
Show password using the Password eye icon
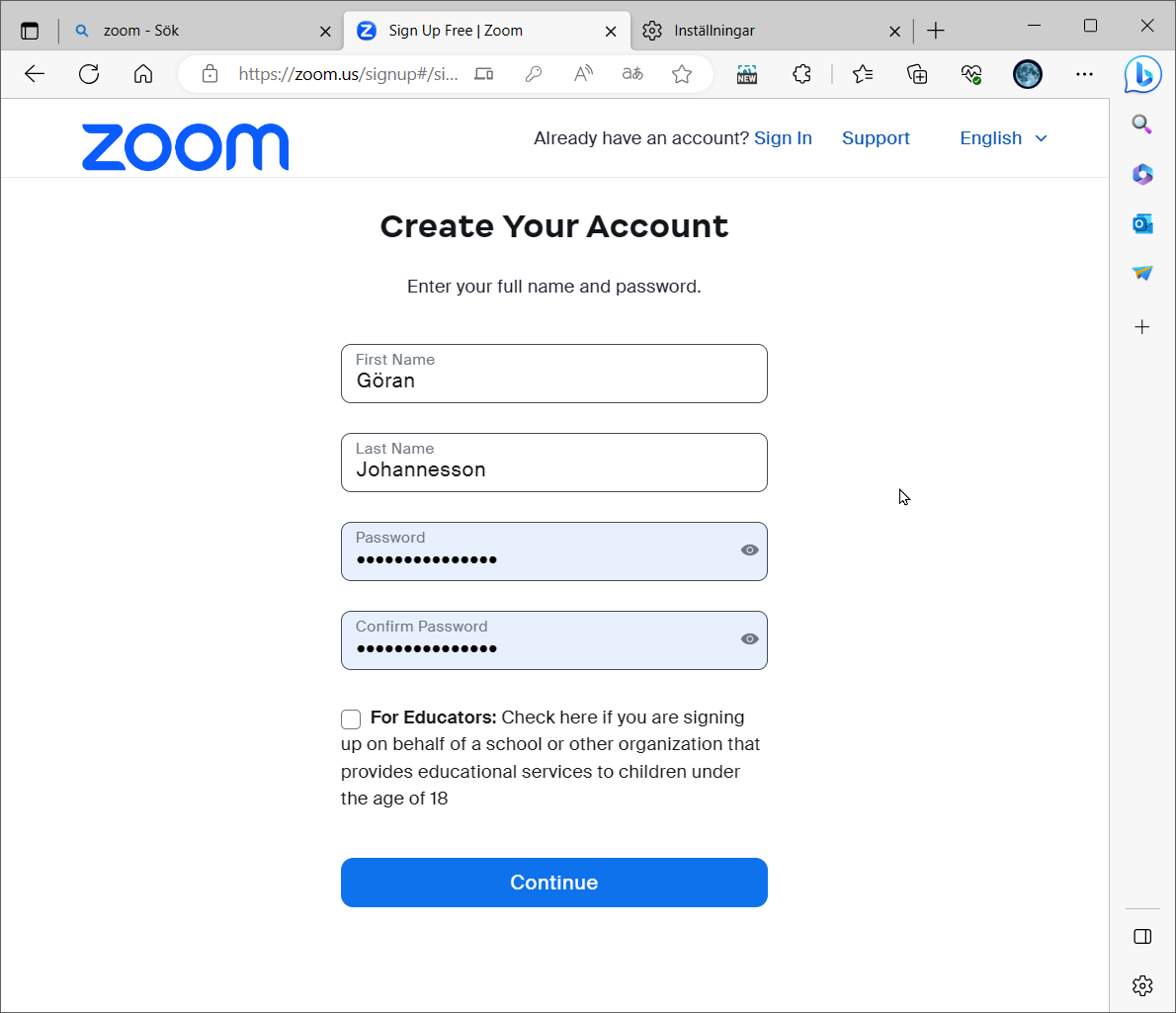click(750, 550)
